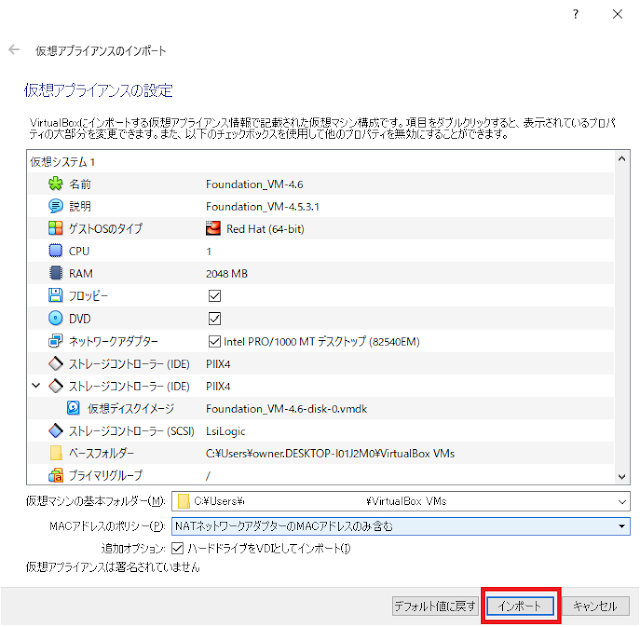The height and width of the screenshot is (627, 640).
Task: Click the キャンセル button
Action: [595, 606]
